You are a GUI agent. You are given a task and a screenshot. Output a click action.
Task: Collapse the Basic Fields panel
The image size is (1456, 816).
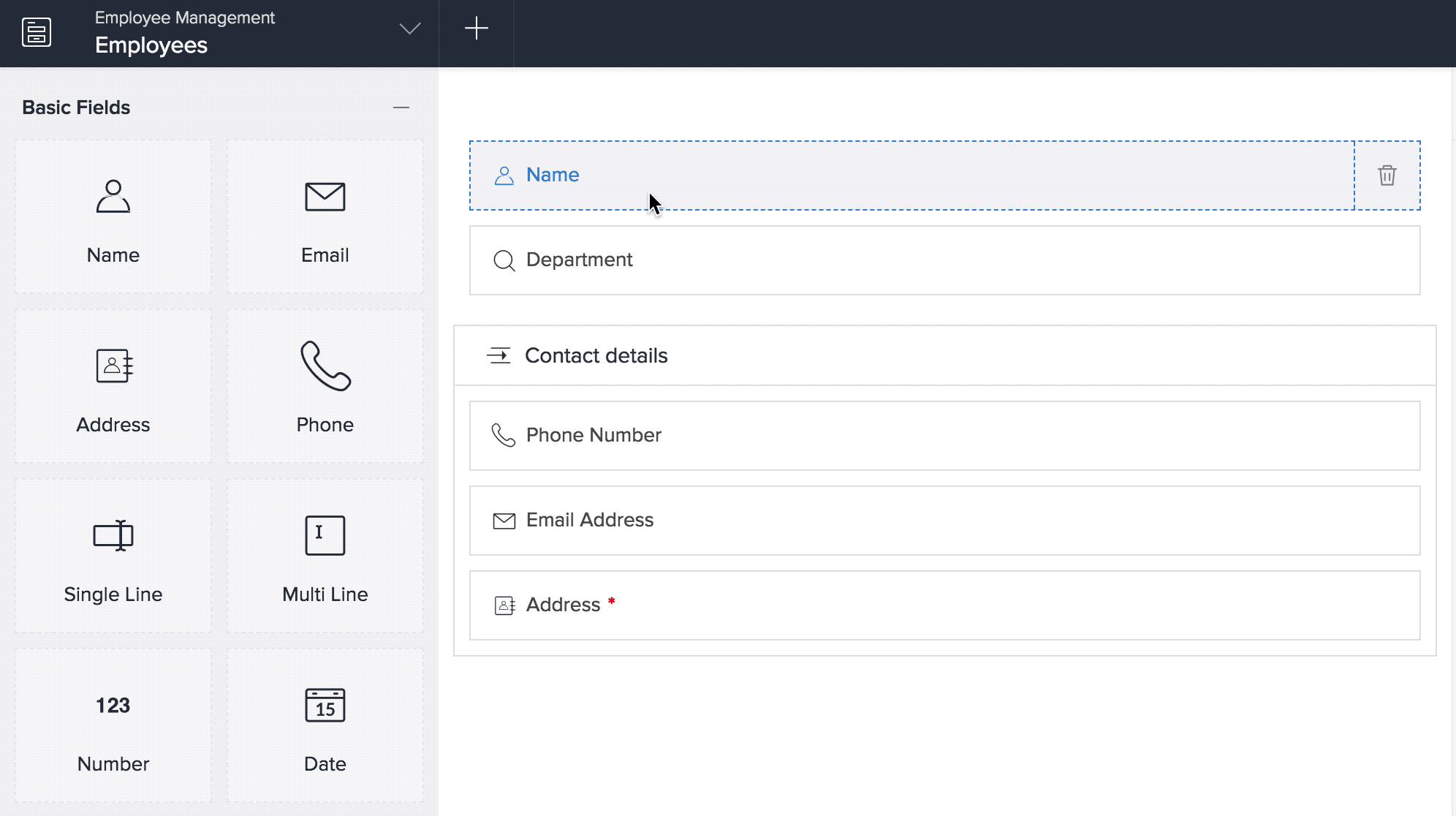click(401, 107)
